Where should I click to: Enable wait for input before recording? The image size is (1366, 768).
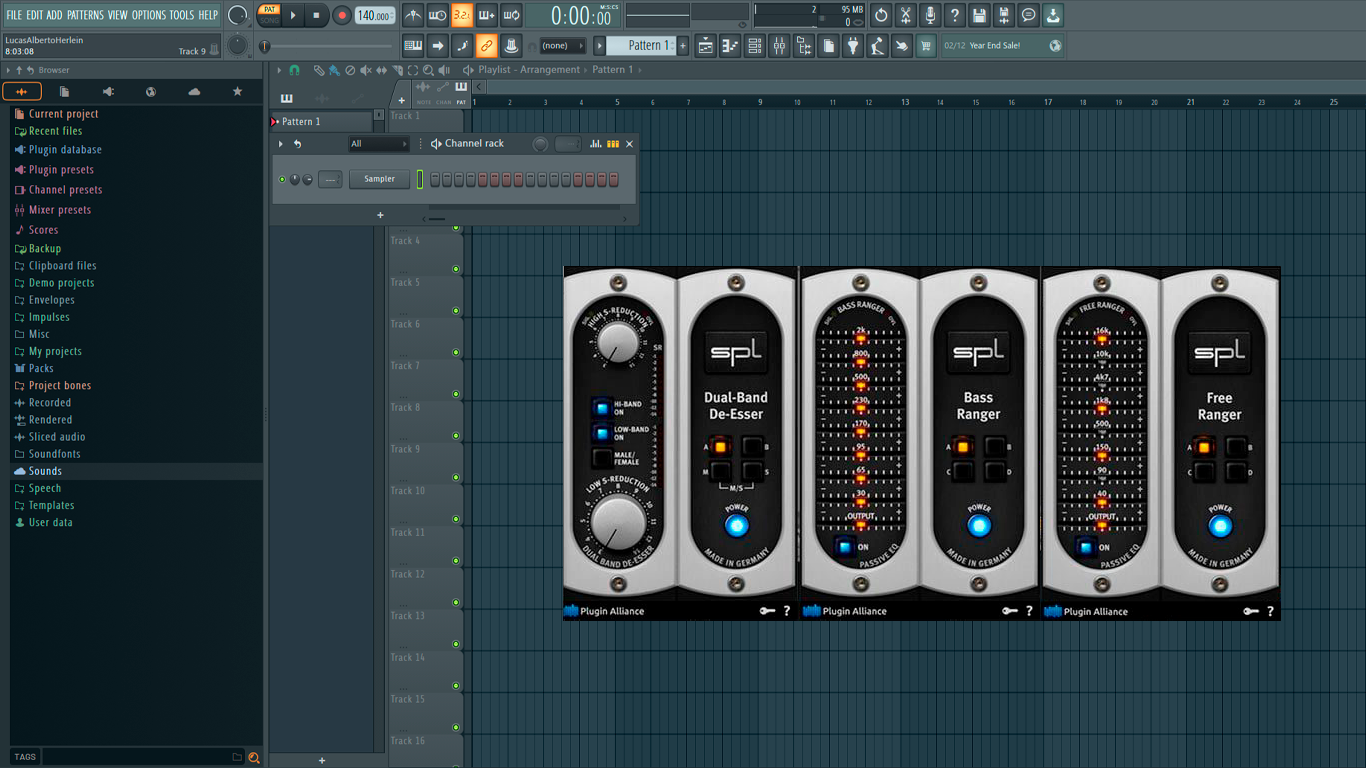pos(437,15)
